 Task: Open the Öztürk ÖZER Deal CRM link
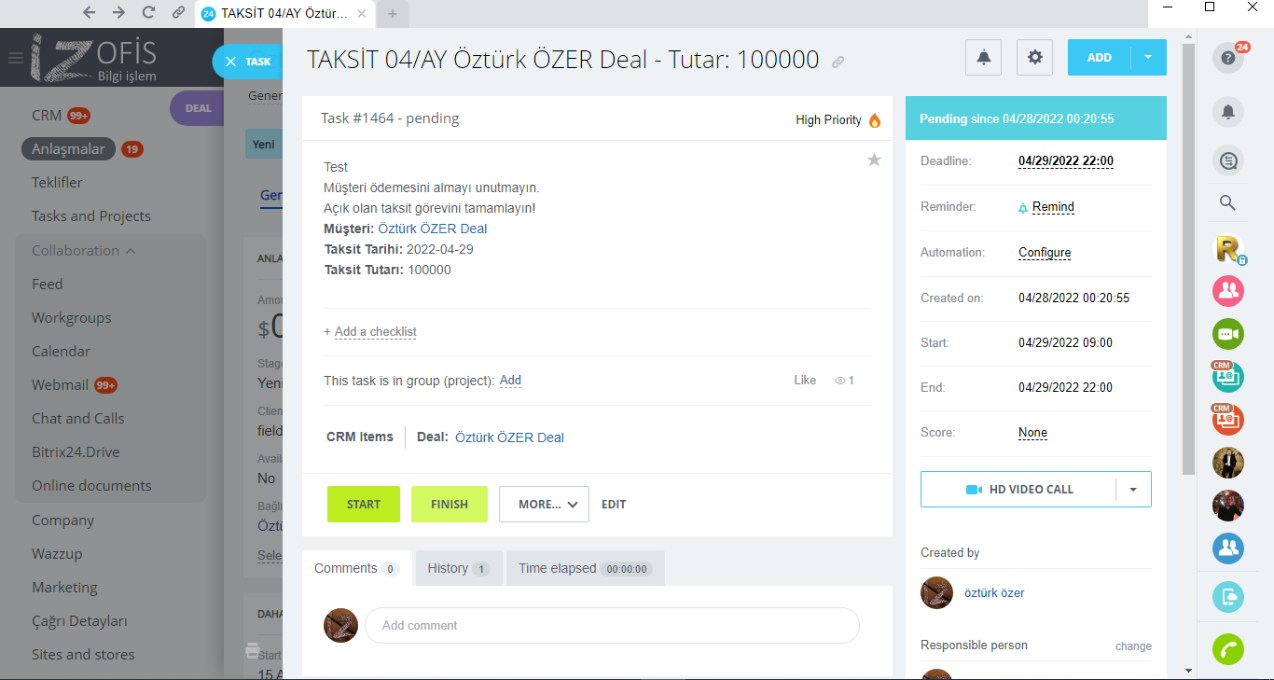(x=509, y=437)
